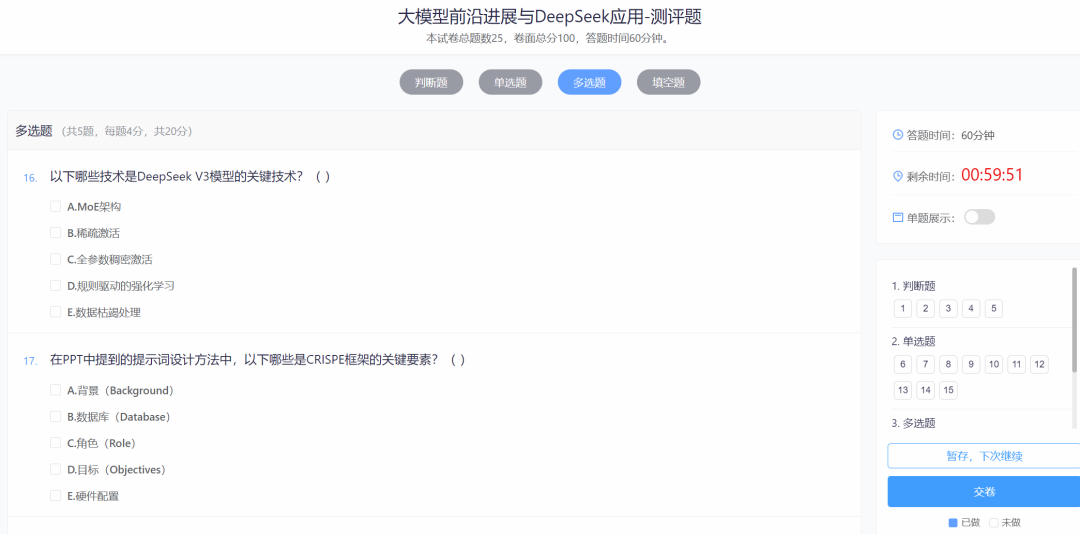
Task: Click the 暂存,下次继续 button
Action: [x=984, y=456]
